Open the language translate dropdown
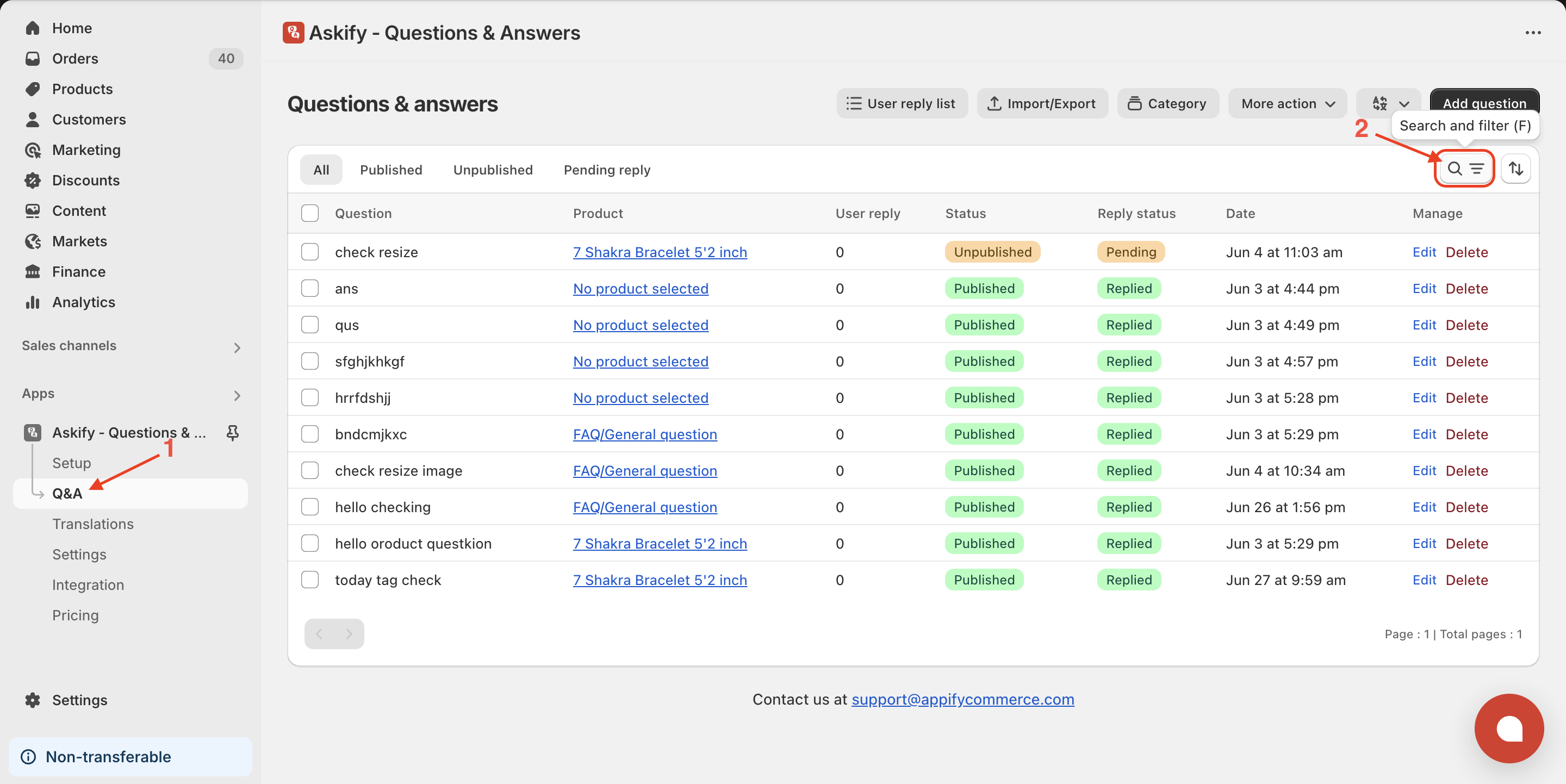The image size is (1566, 784). (1389, 103)
